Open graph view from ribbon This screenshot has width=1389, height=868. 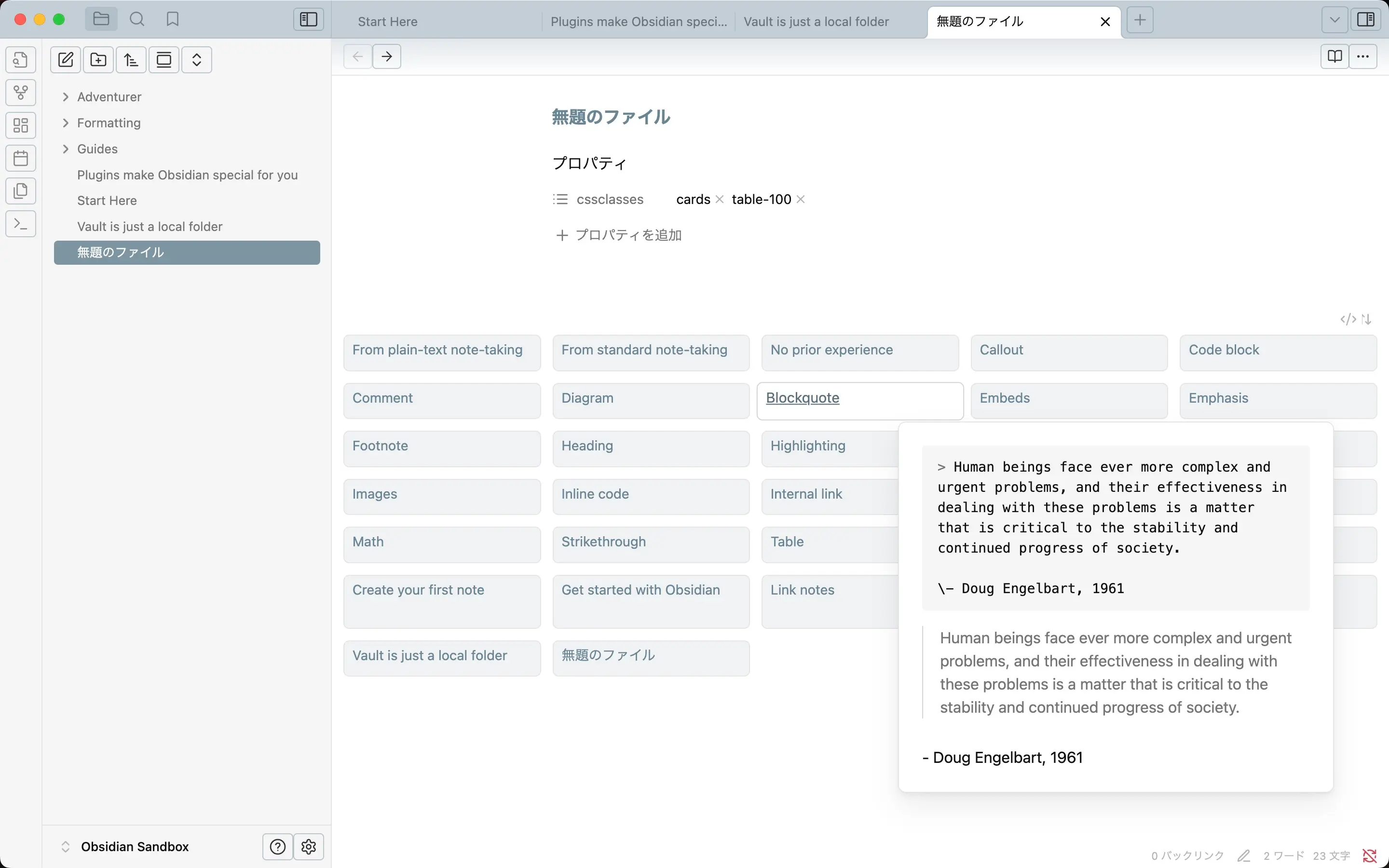21,93
